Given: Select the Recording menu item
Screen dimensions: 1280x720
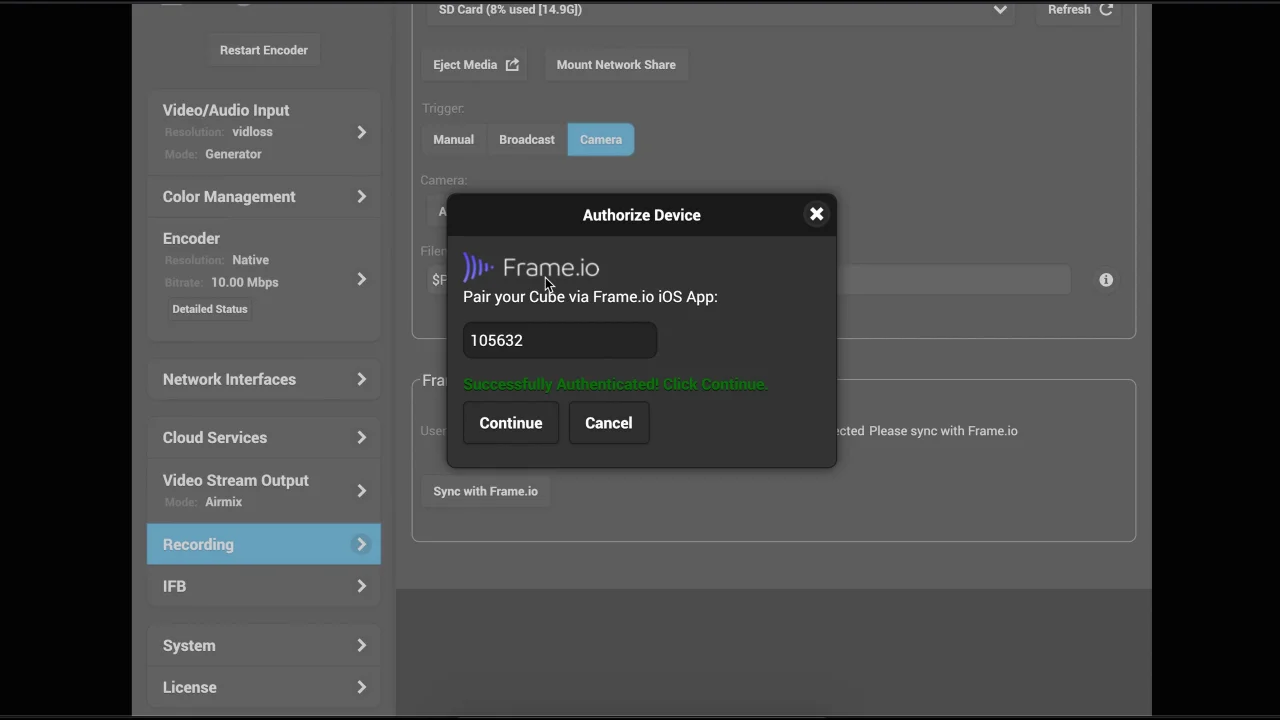Looking at the screenshot, I should pyautogui.click(x=264, y=544).
